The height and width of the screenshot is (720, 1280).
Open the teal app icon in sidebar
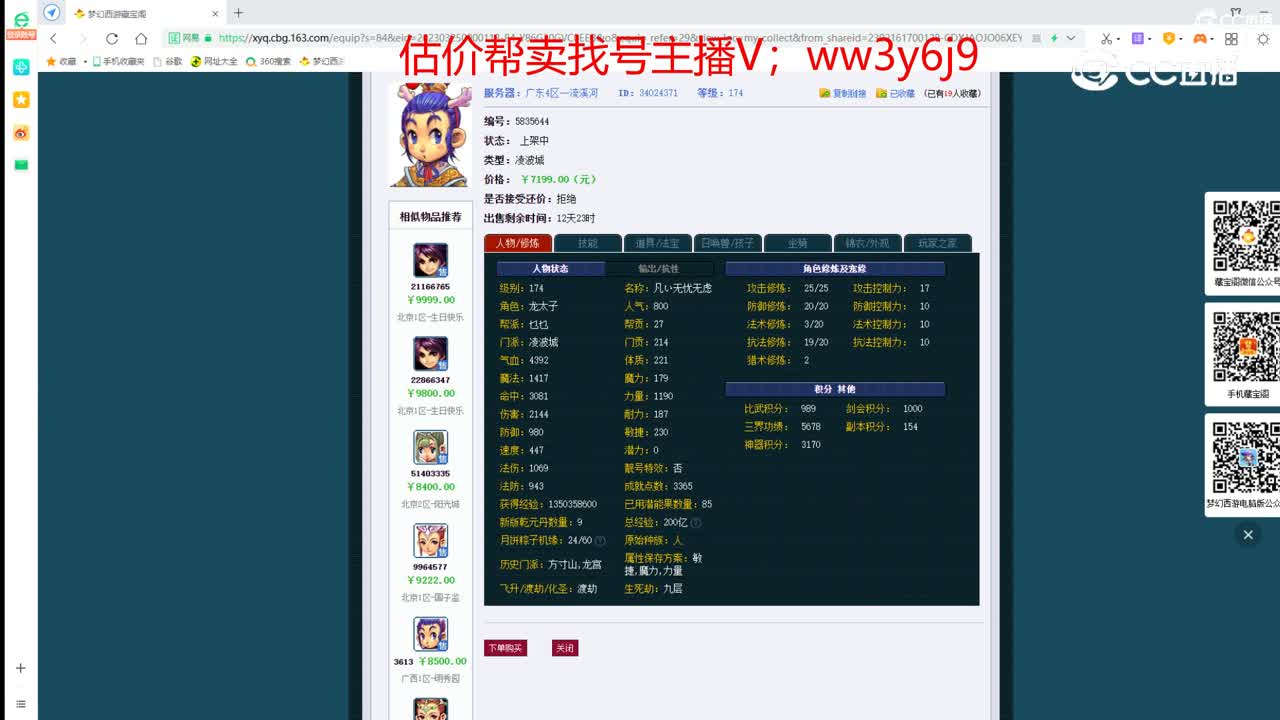(21, 67)
